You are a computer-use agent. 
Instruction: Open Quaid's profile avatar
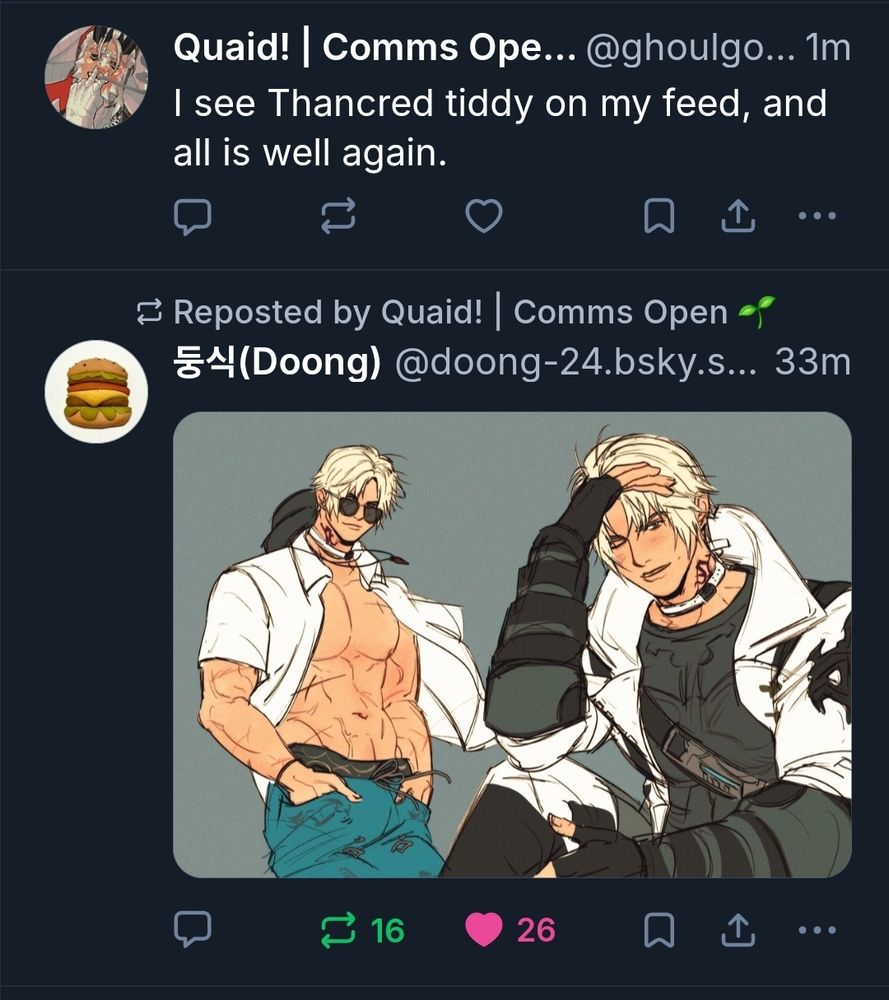click(96, 77)
